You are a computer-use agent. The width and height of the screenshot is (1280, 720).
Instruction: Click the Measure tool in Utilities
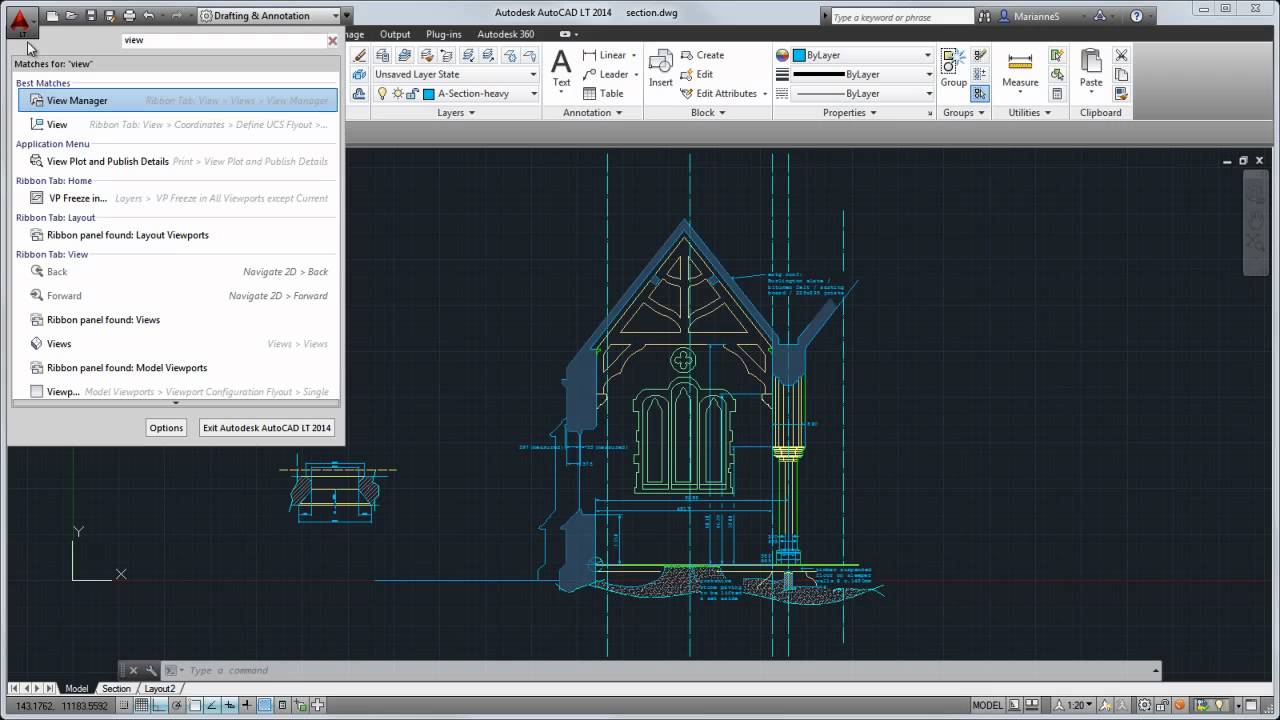[1020, 69]
